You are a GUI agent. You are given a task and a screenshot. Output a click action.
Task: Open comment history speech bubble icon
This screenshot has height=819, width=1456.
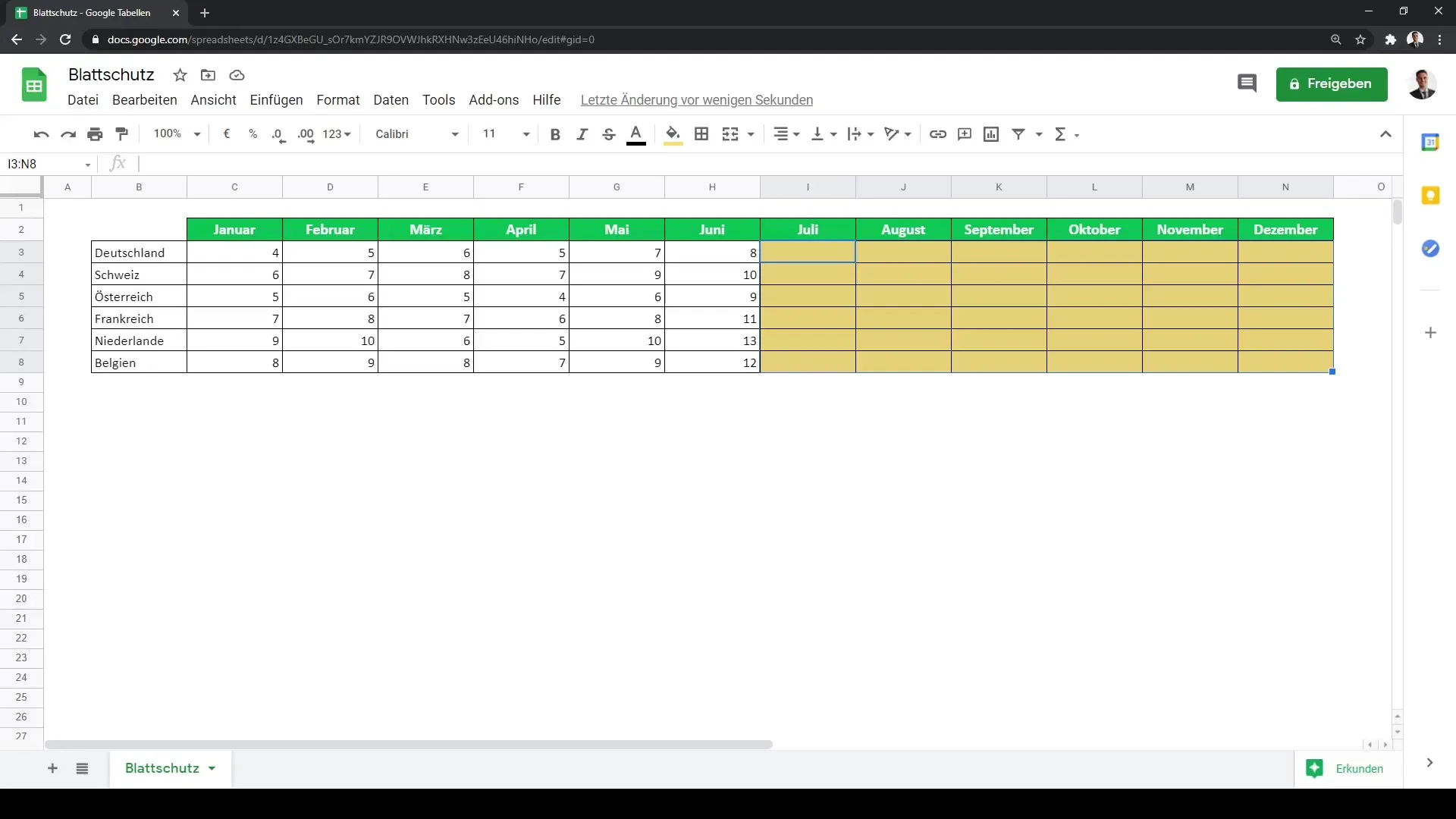1247,83
